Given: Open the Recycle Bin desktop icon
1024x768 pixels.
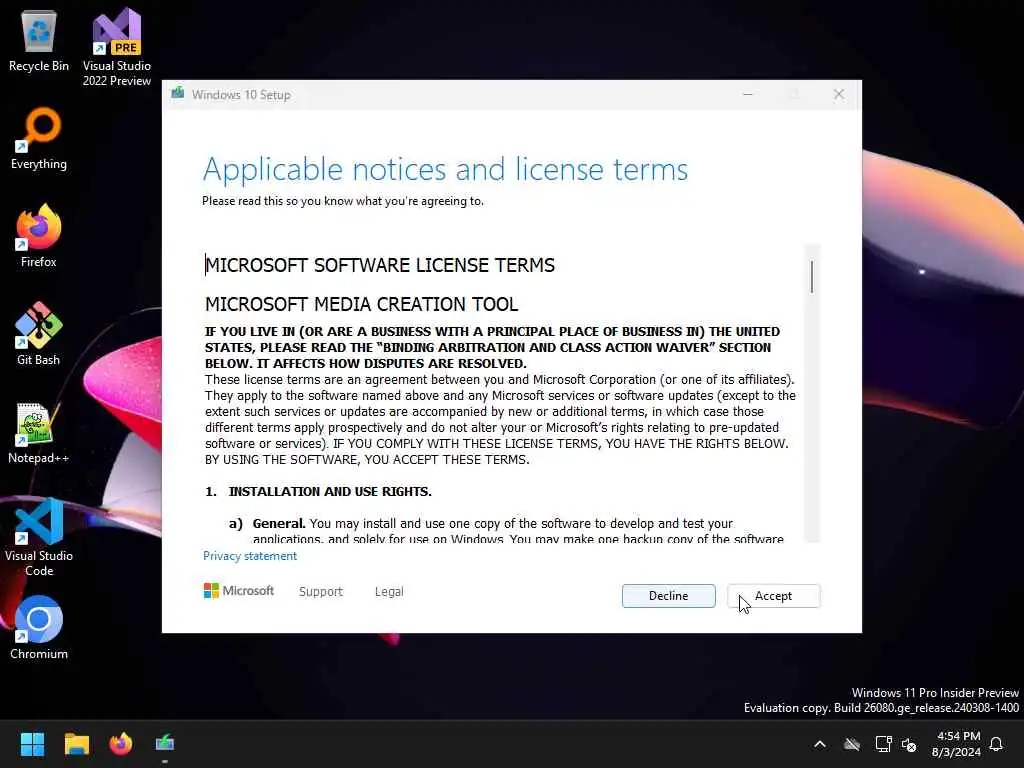Looking at the screenshot, I should click(39, 40).
